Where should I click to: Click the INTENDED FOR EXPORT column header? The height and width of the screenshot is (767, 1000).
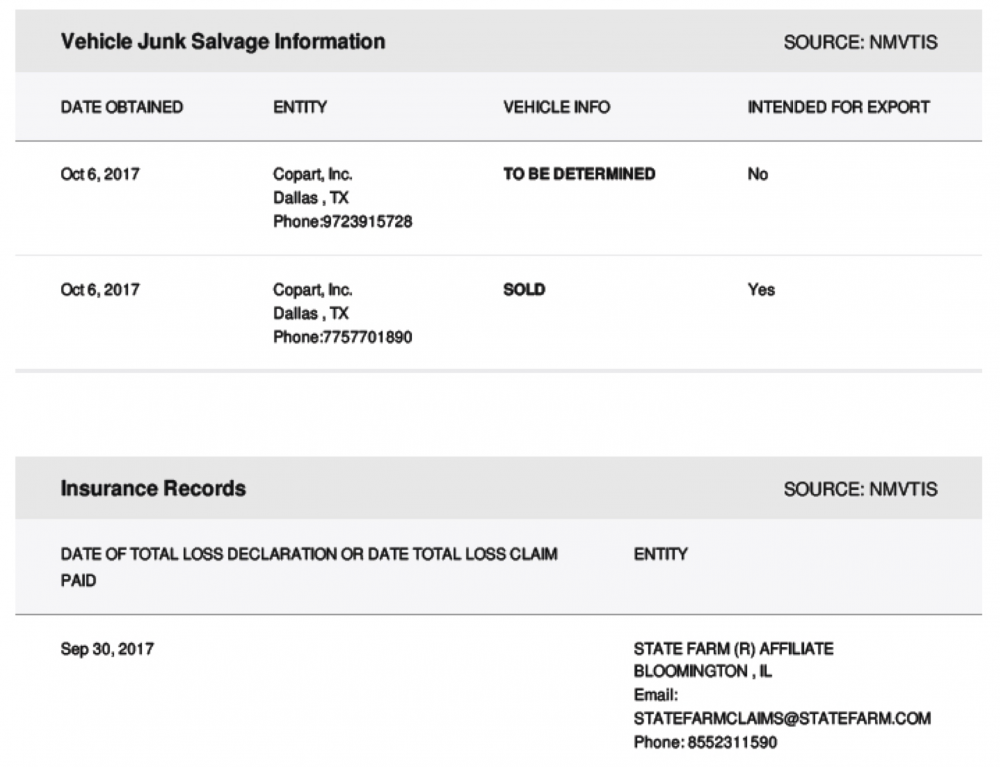839,107
